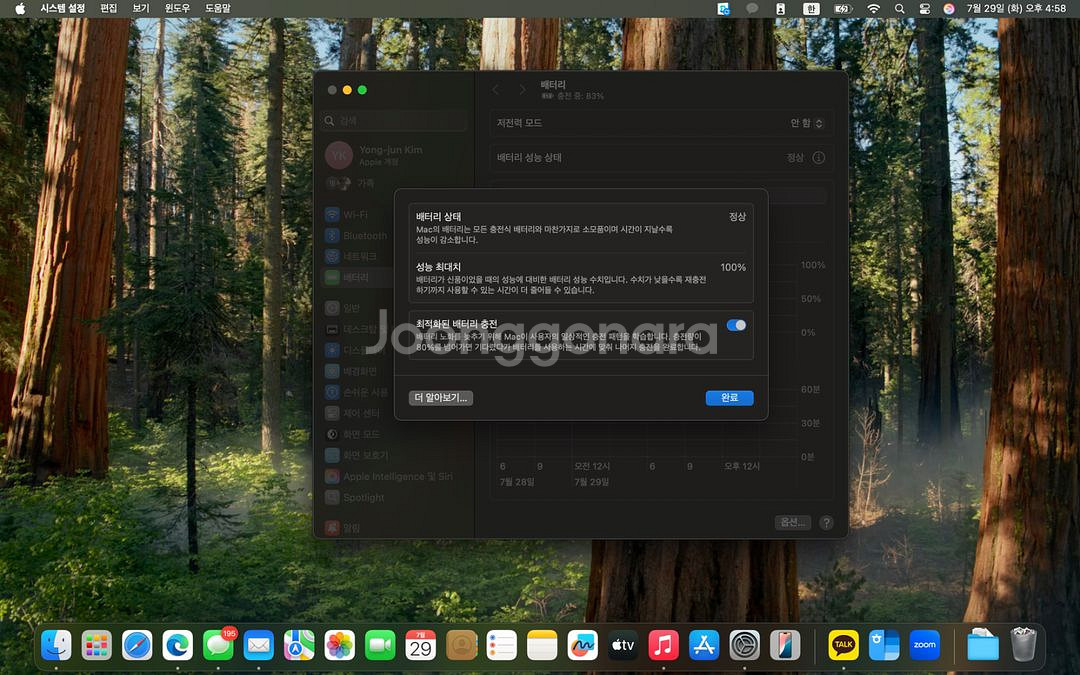
Task: Open Maps from the Dock
Action: pyautogui.click(x=299, y=645)
